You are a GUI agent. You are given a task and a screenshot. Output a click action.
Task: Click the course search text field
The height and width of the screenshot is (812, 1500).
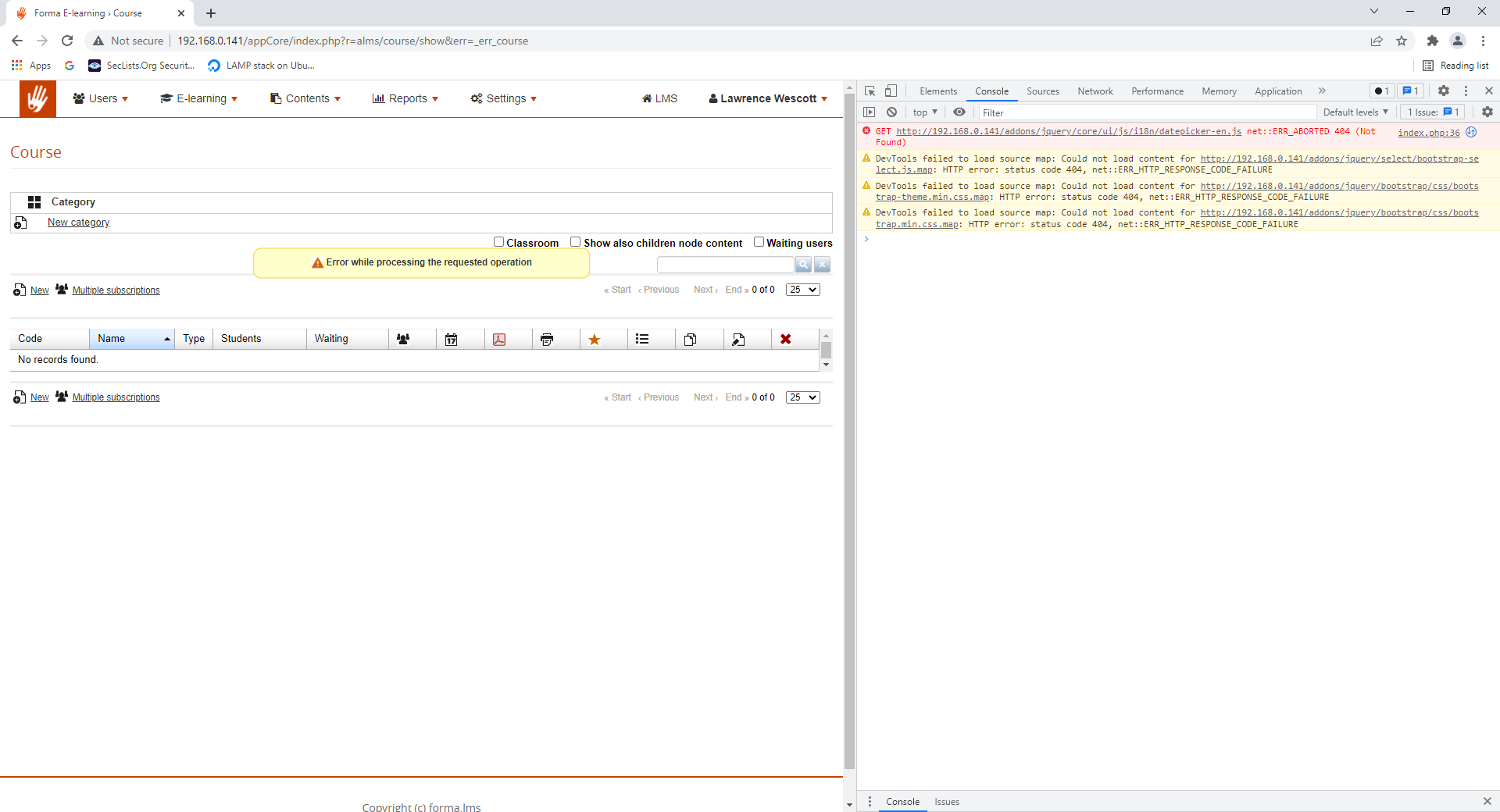click(x=725, y=265)
